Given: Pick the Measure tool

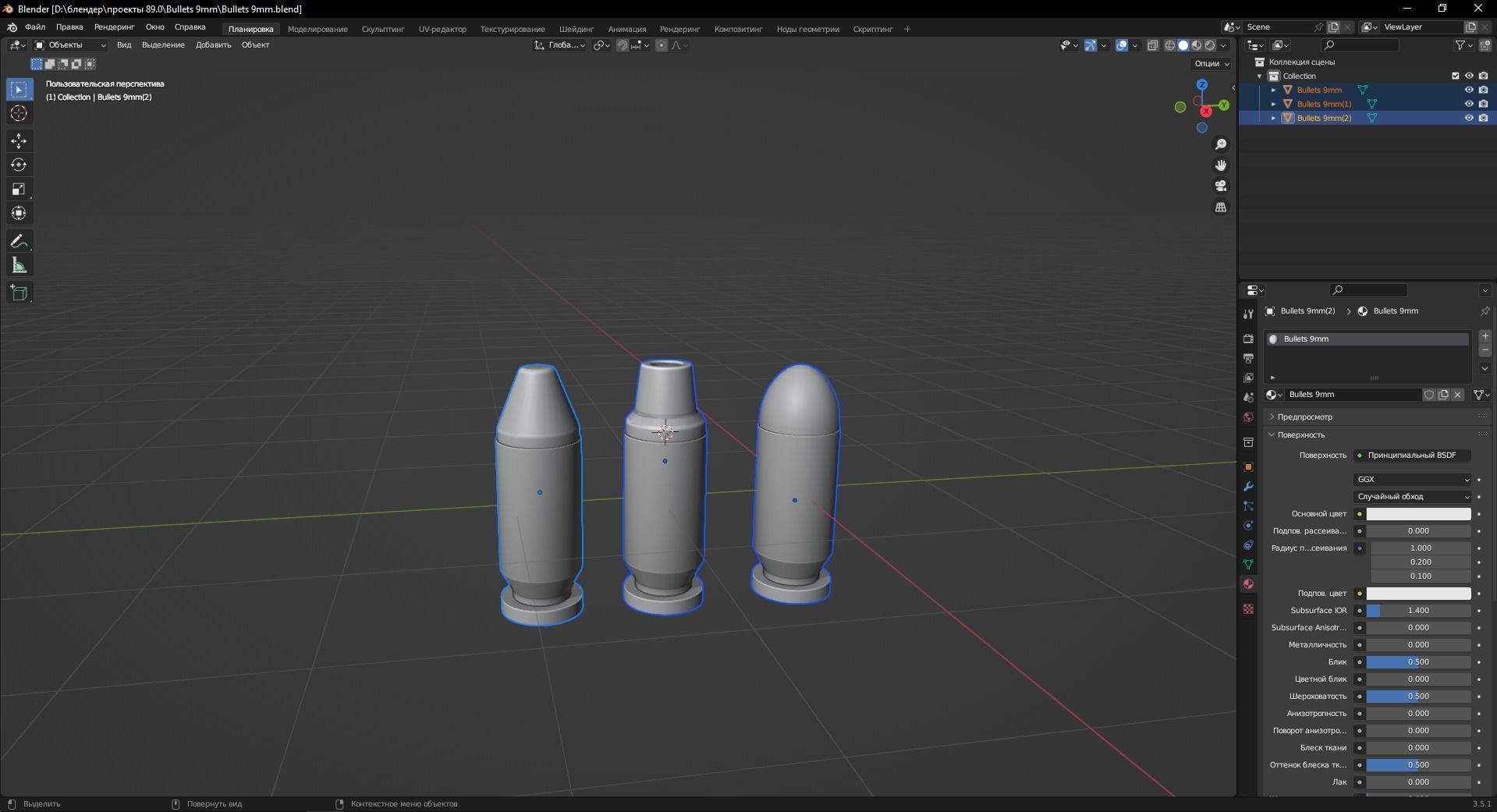Looking at the screenshot, I should pyautogui.click(x=19, y=265).
